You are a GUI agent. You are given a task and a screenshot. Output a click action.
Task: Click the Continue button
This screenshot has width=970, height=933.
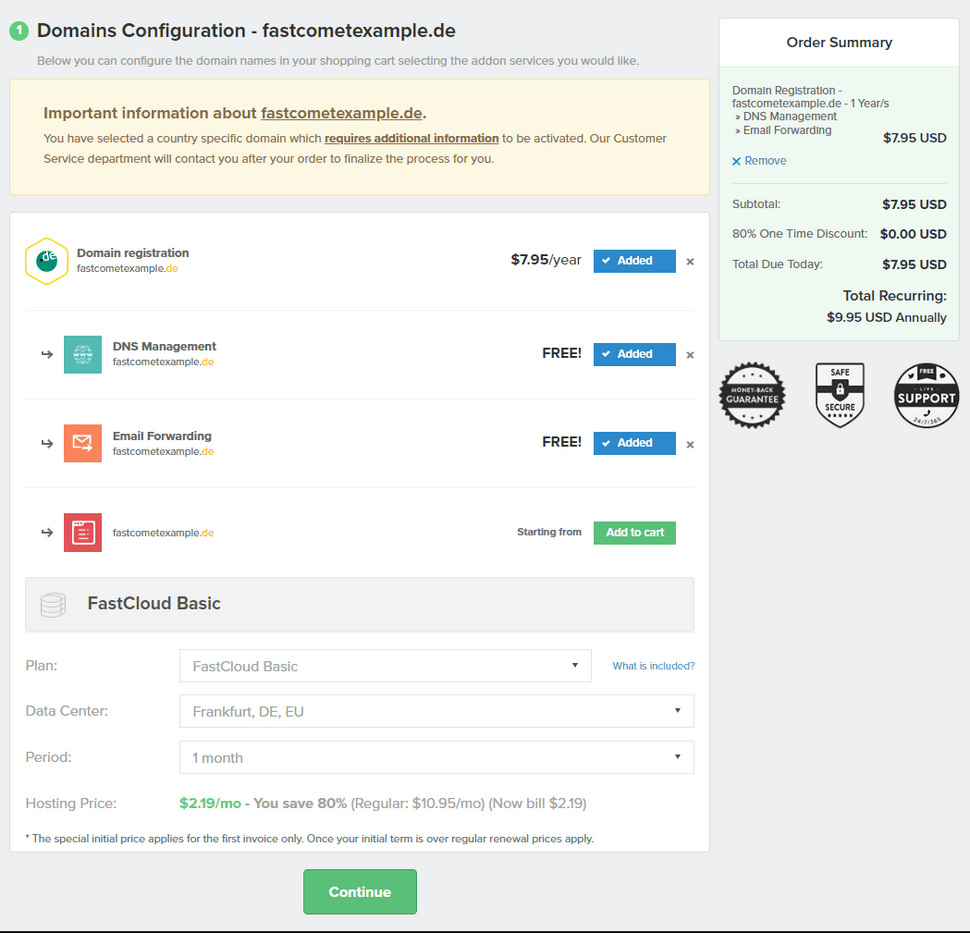point(360,892)
